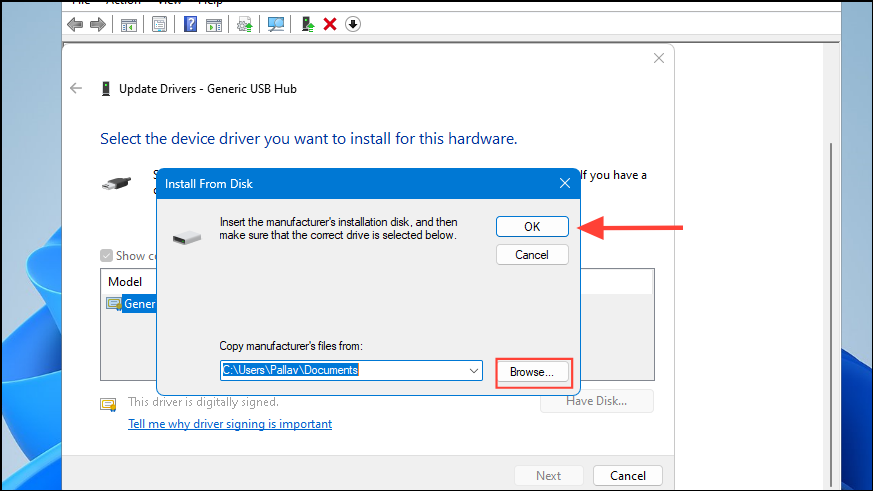Click the C:\Users\Pallav\Documents path field
The image size is (873, 491).
tap(340, 370)
